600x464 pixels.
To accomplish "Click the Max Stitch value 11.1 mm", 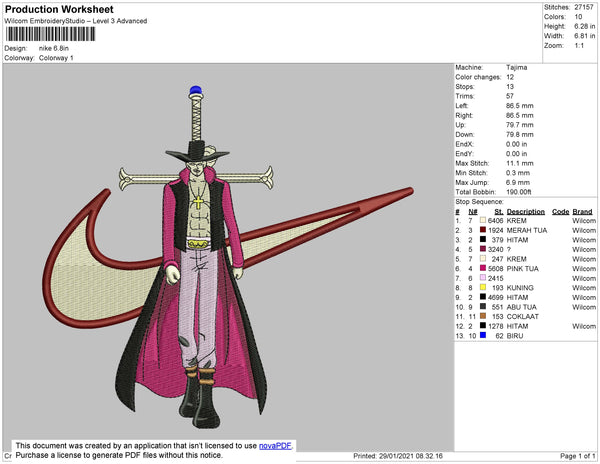I will [x=520, y=163].
